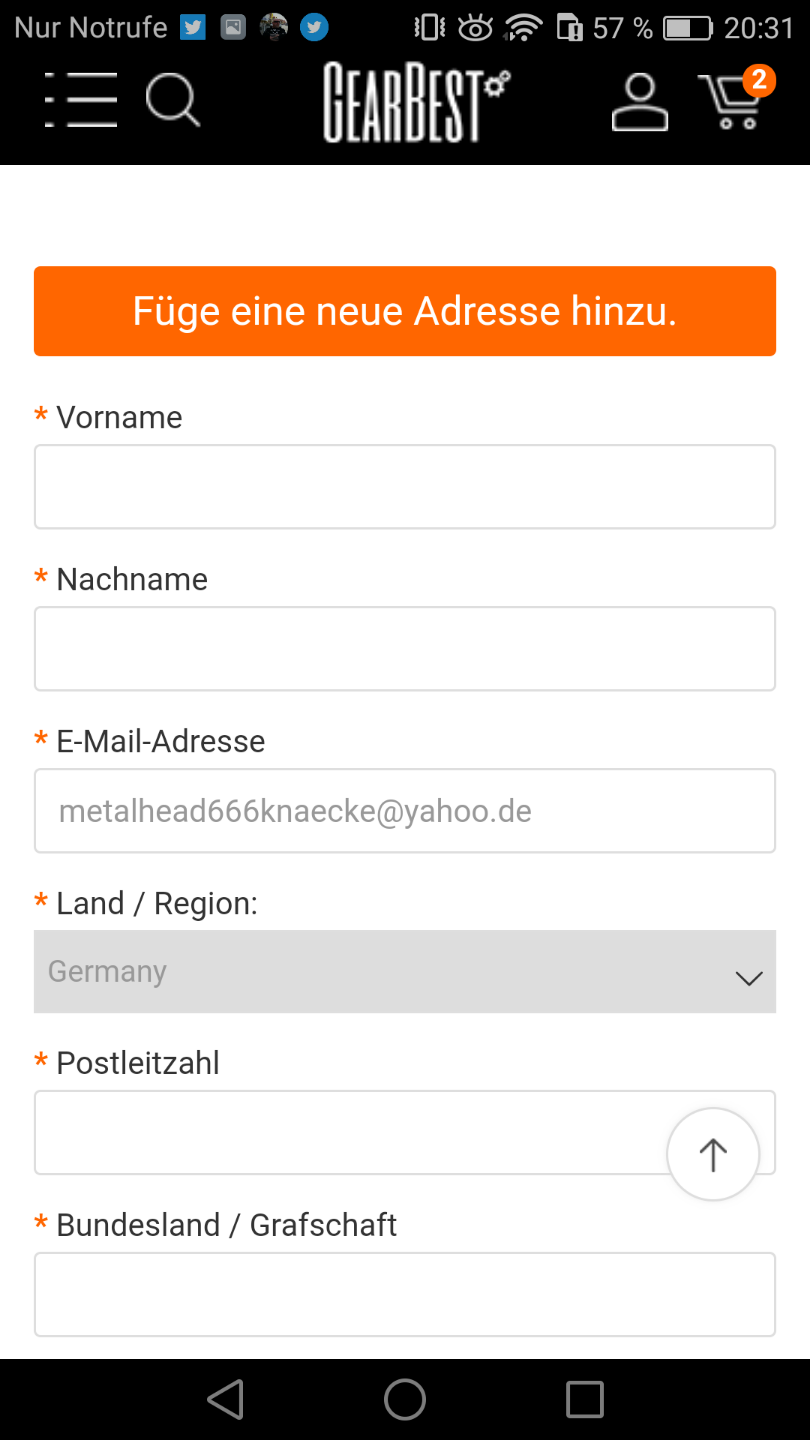Open the hamburger menu icon
This screenshot has height=1440, width=810.
pos(81,100)
